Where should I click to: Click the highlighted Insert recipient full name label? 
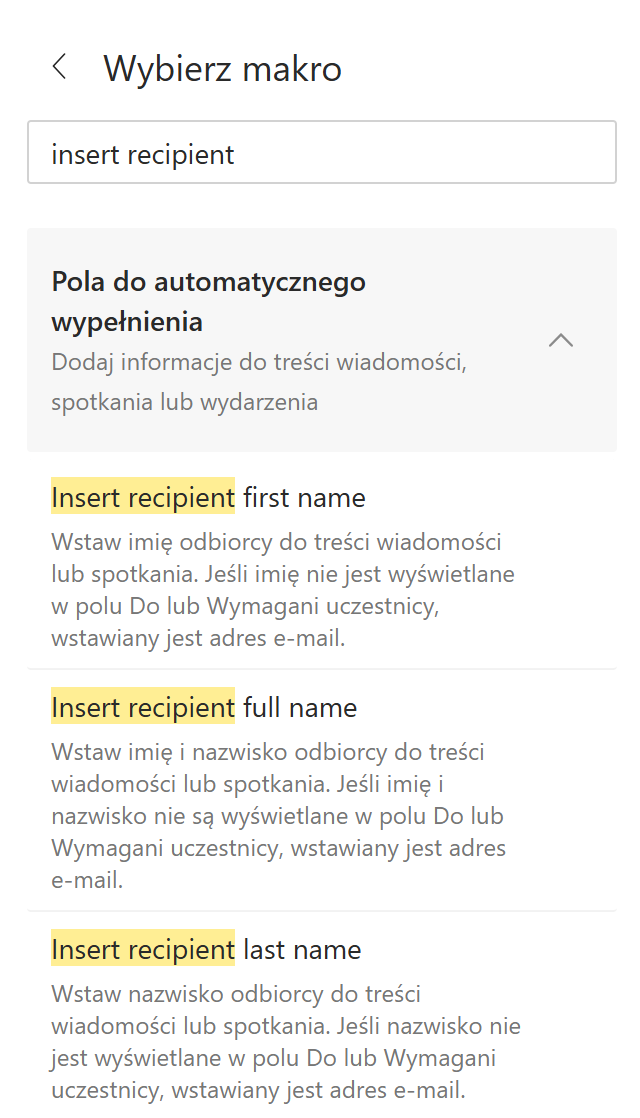143,707
